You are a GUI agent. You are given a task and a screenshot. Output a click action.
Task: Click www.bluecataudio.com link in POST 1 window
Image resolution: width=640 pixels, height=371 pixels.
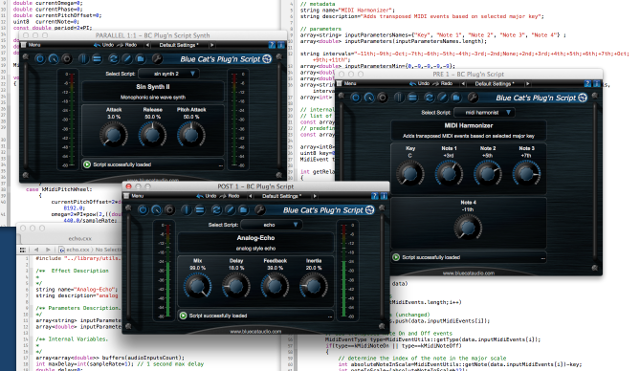pyautogui.click(x=256, y=331)
